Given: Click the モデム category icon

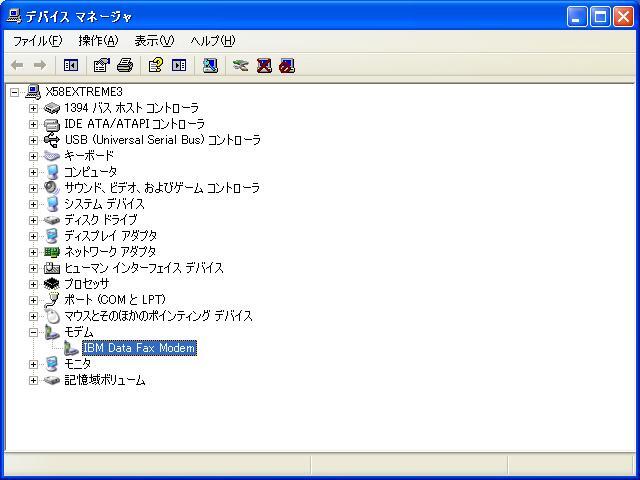Looking at the screenshot, I should click(52, 332).
